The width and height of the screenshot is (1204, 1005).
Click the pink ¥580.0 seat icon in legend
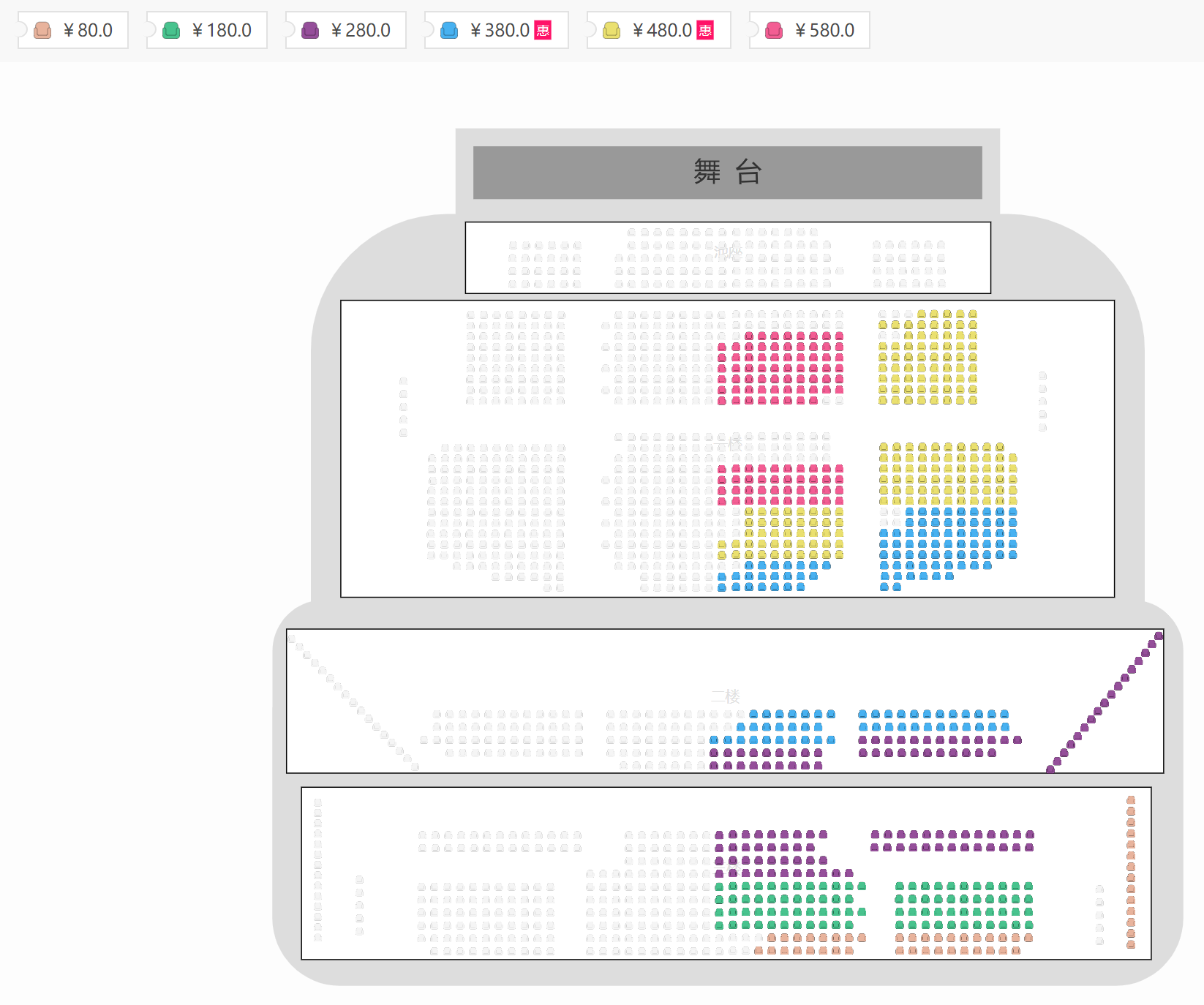click(x=774, y=30)
